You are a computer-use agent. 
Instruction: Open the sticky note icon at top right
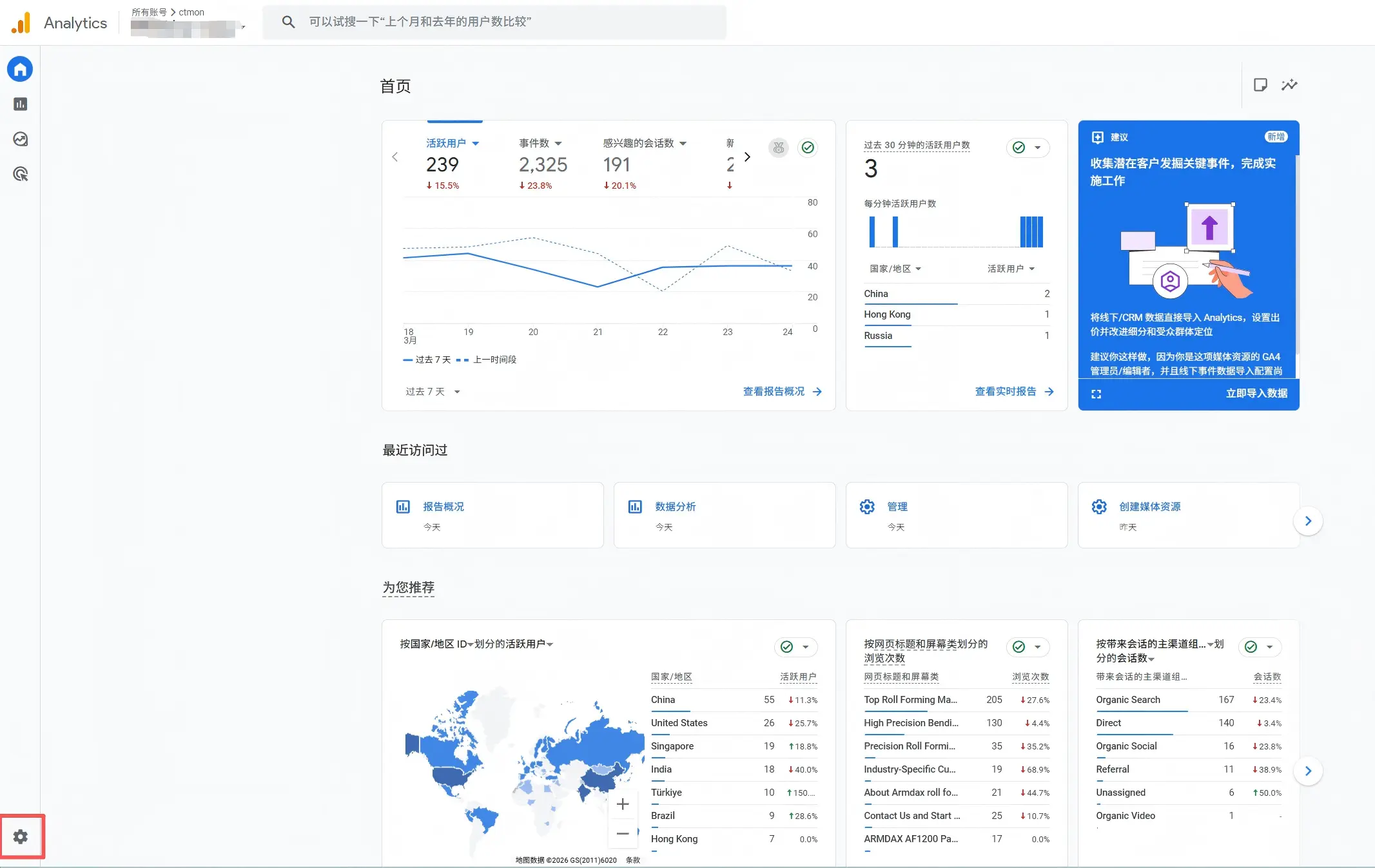point(1260,84)
